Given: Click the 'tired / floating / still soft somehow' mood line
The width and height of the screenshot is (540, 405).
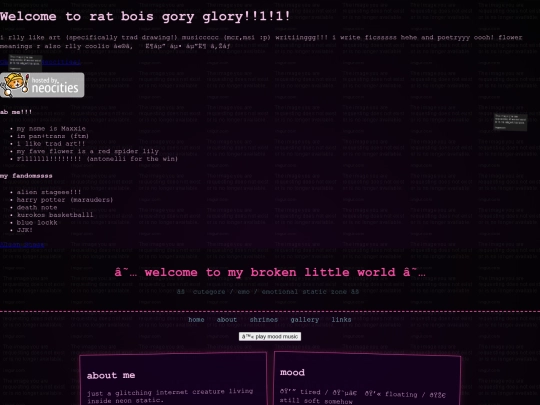Looking at the screenshot, I should tap(363, 397).
